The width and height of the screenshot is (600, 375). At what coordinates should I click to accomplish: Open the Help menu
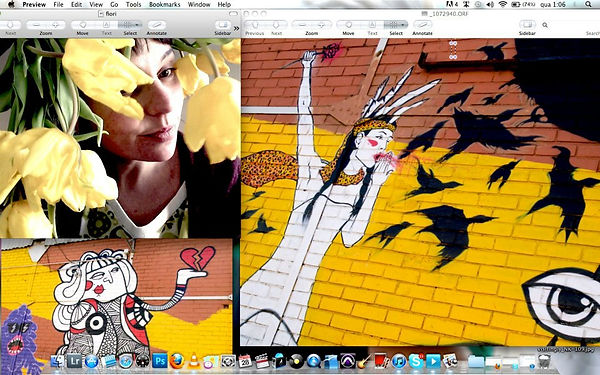tap(224, 4)
